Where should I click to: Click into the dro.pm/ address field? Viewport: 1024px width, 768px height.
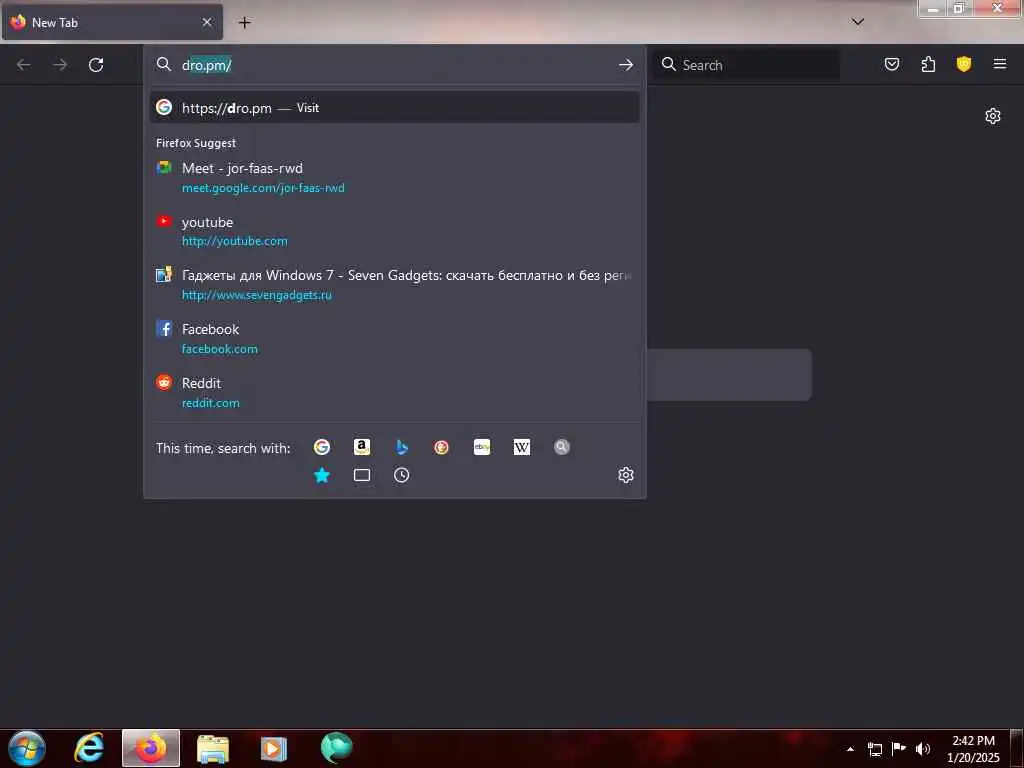coord(392,65)
